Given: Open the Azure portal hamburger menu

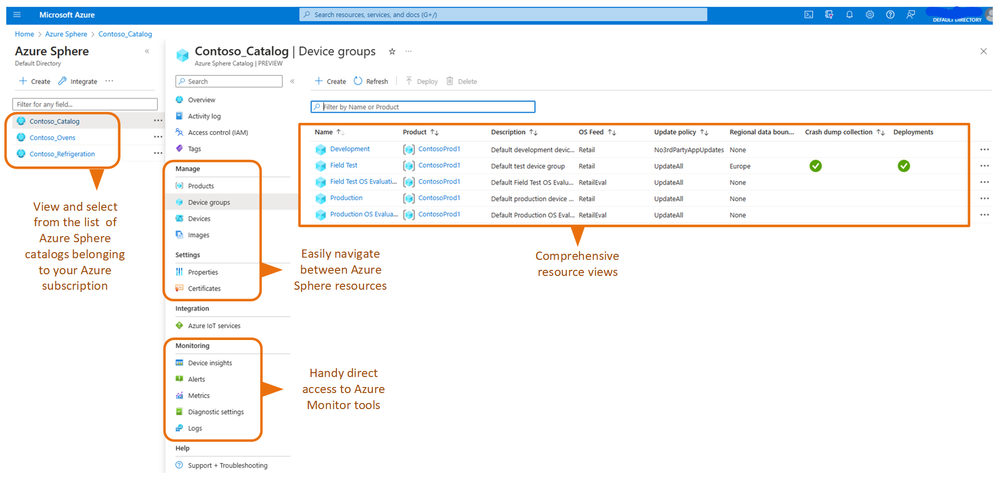Looking at the screenshot, I should [x=17, y=15].
